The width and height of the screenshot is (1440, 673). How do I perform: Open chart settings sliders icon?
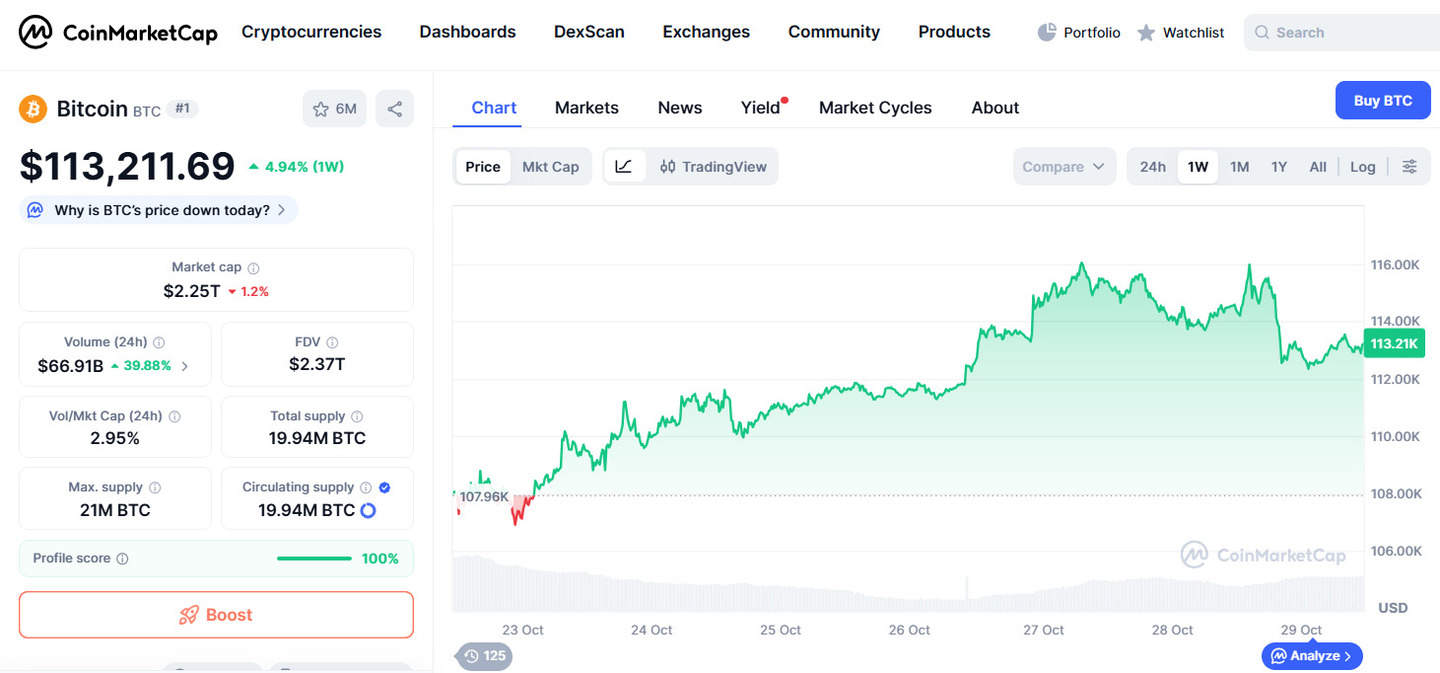(x=1409, y=167)
